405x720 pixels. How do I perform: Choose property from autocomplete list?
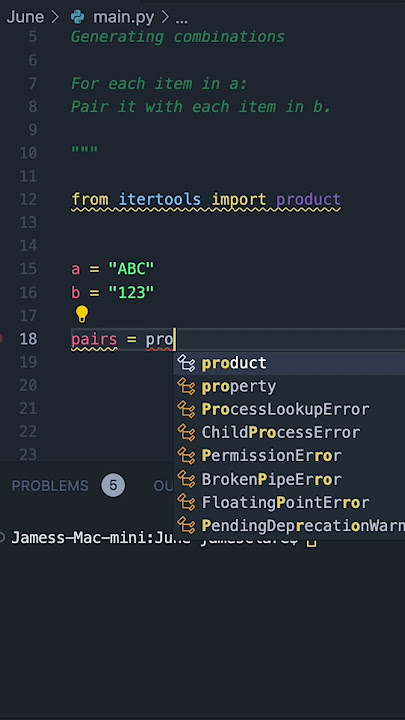click(x=289, y=387)
